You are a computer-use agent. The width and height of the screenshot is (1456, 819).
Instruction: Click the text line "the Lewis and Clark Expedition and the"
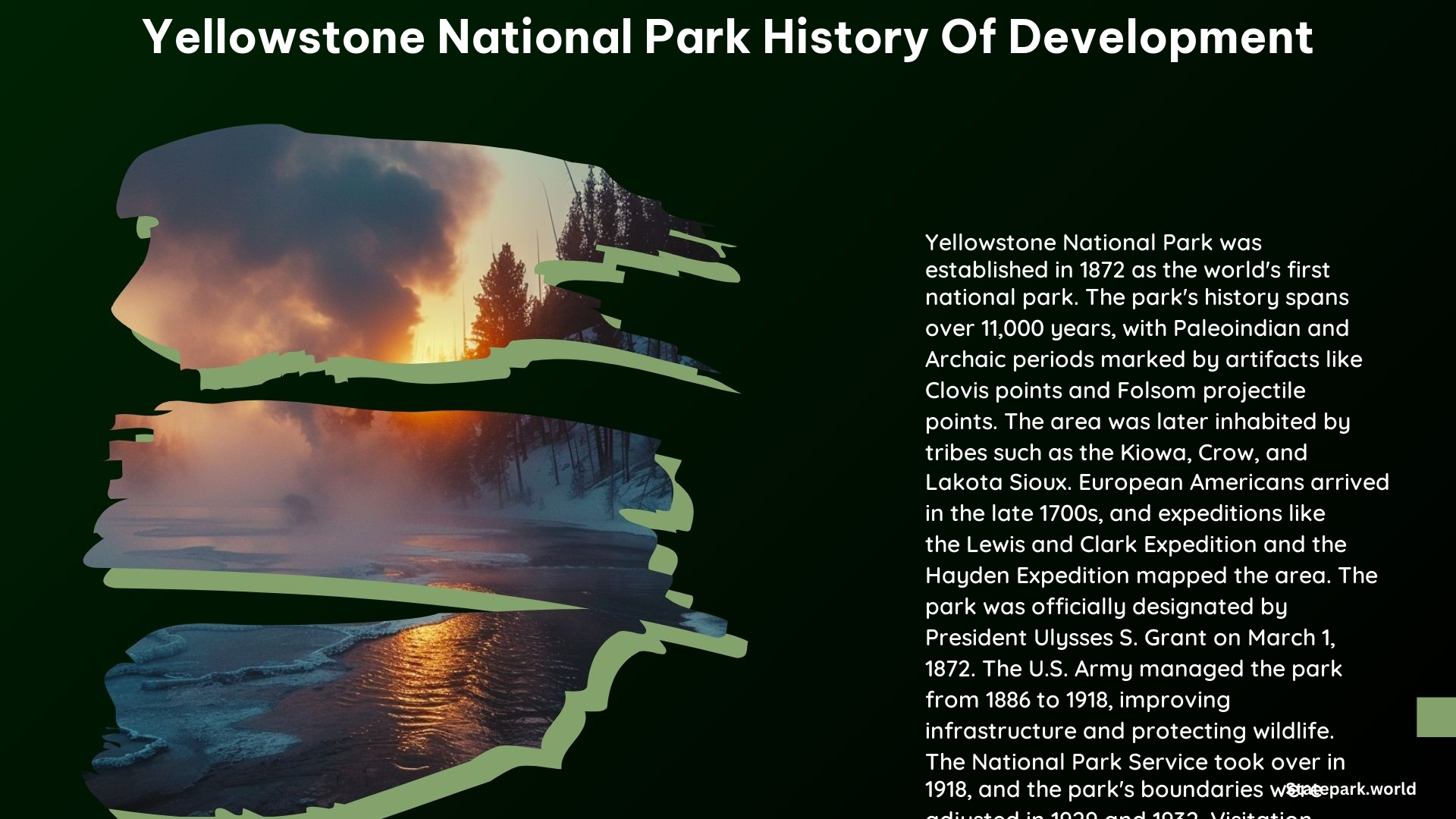click(1136, 544)
